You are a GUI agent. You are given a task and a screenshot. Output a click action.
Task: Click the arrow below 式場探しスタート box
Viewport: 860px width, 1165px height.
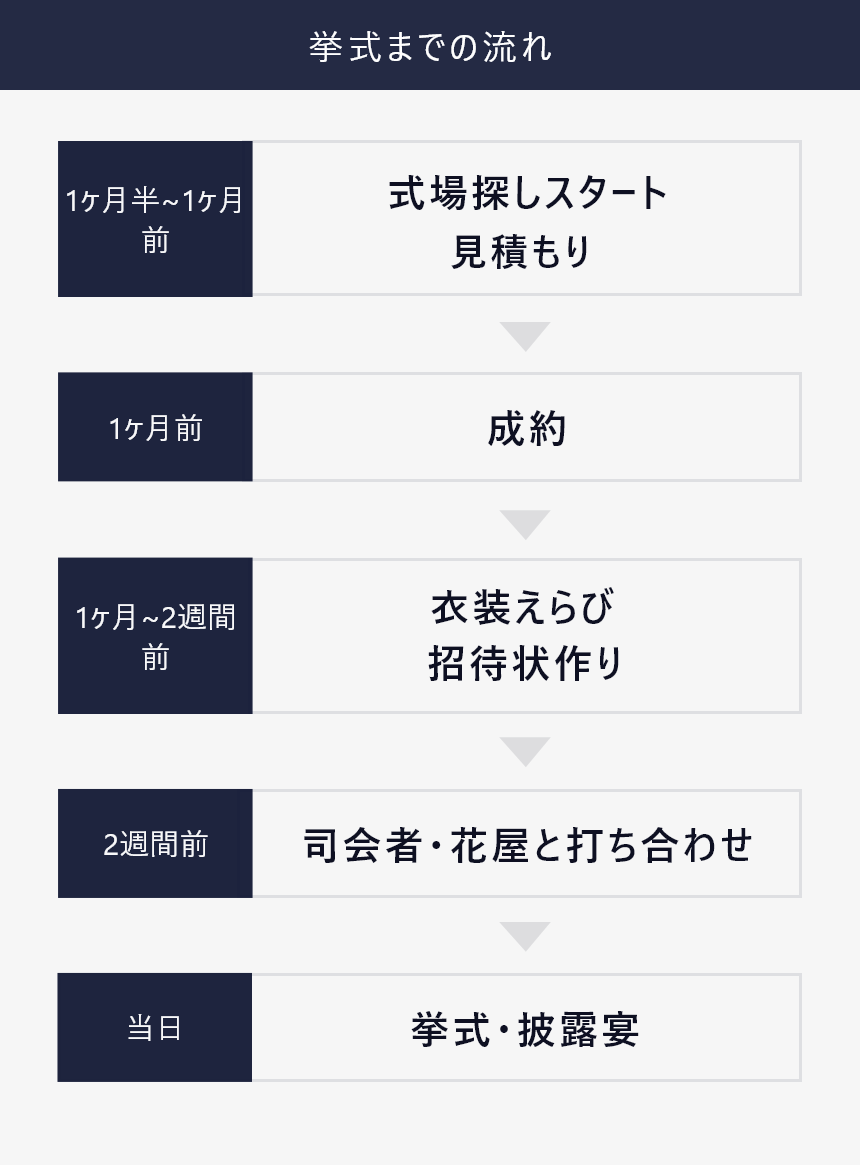(525, 336)
